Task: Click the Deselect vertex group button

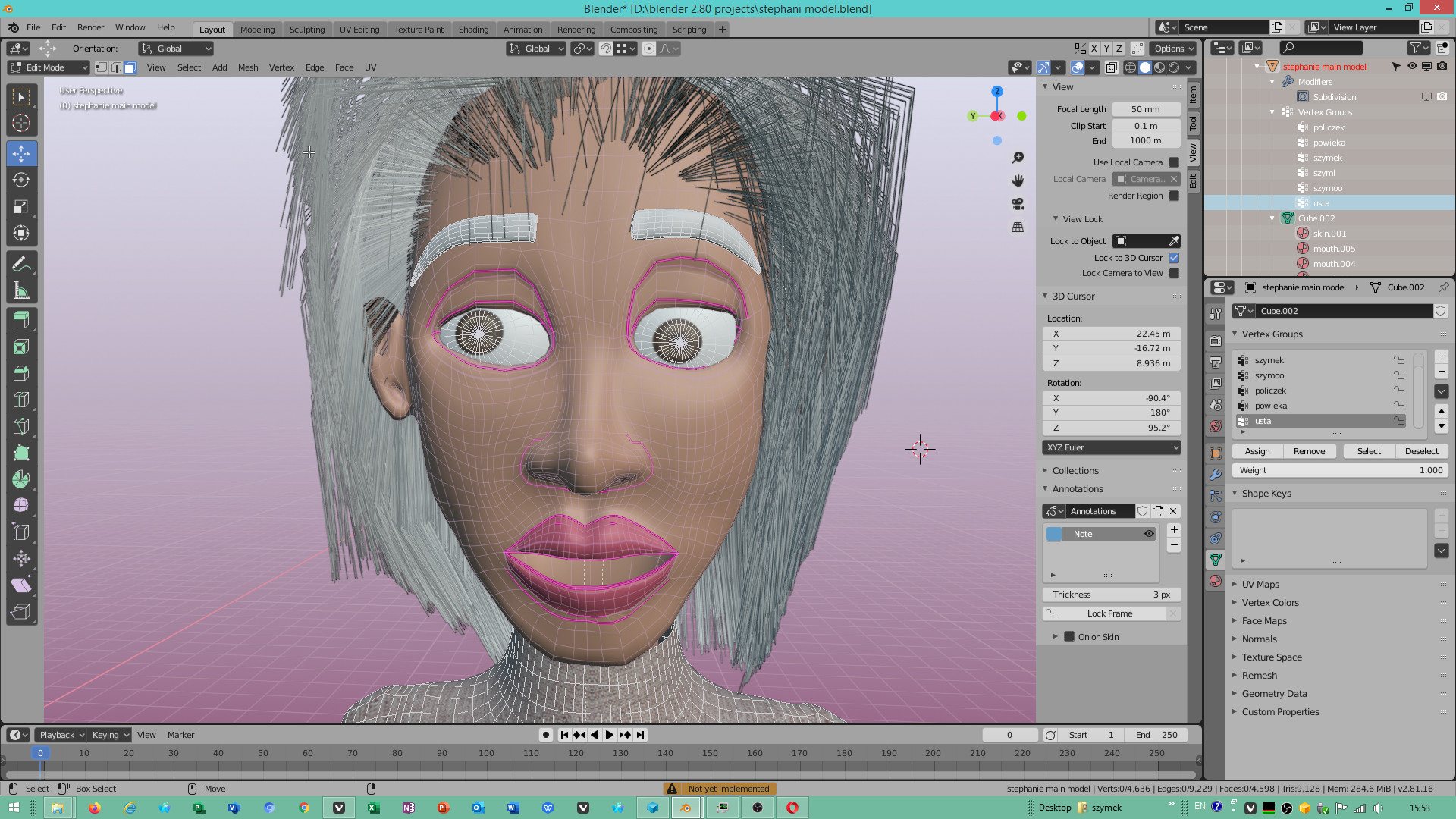Action: (x=1422, y=451)
